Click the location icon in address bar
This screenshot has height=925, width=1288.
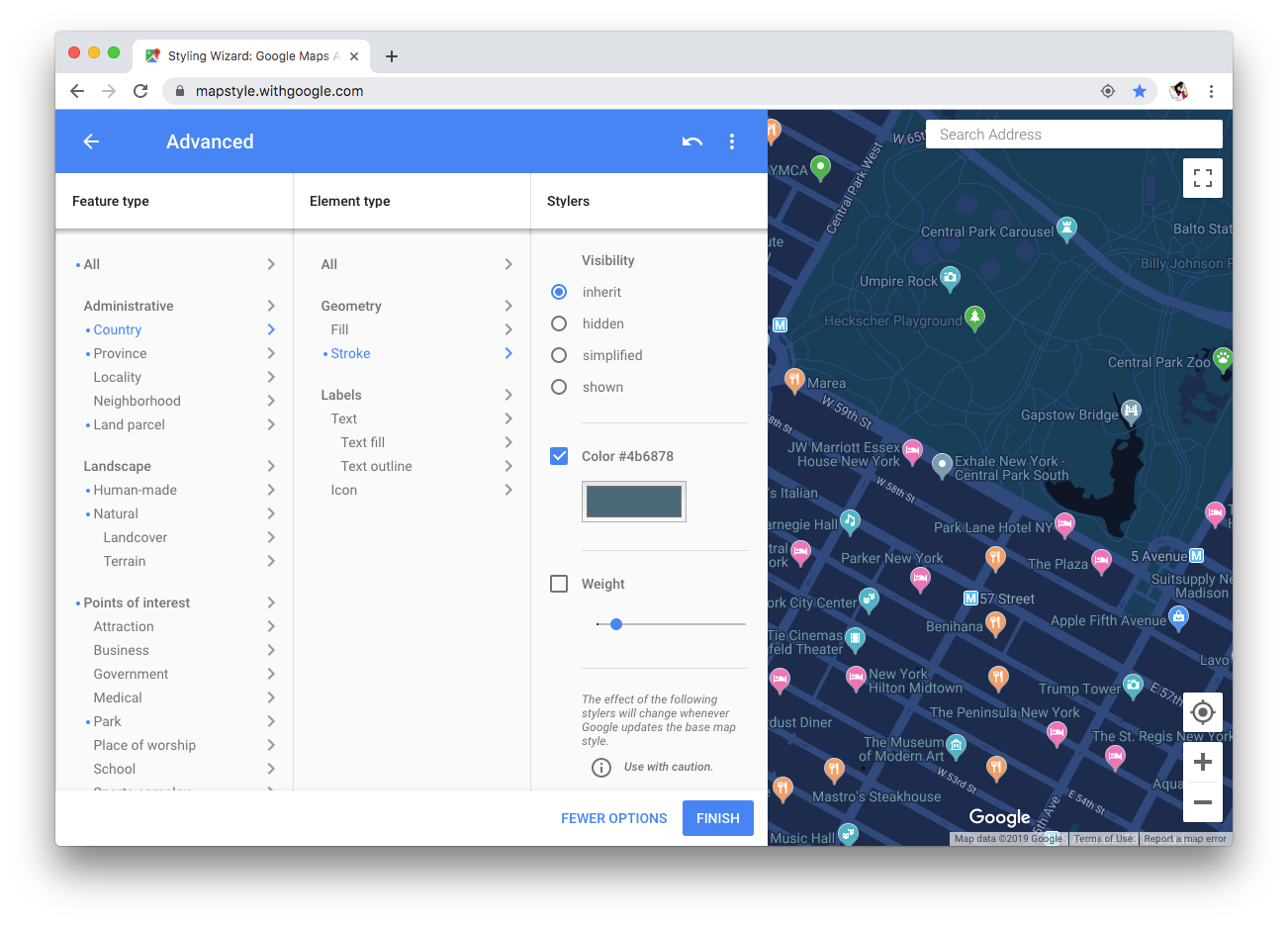point(1108,91)
